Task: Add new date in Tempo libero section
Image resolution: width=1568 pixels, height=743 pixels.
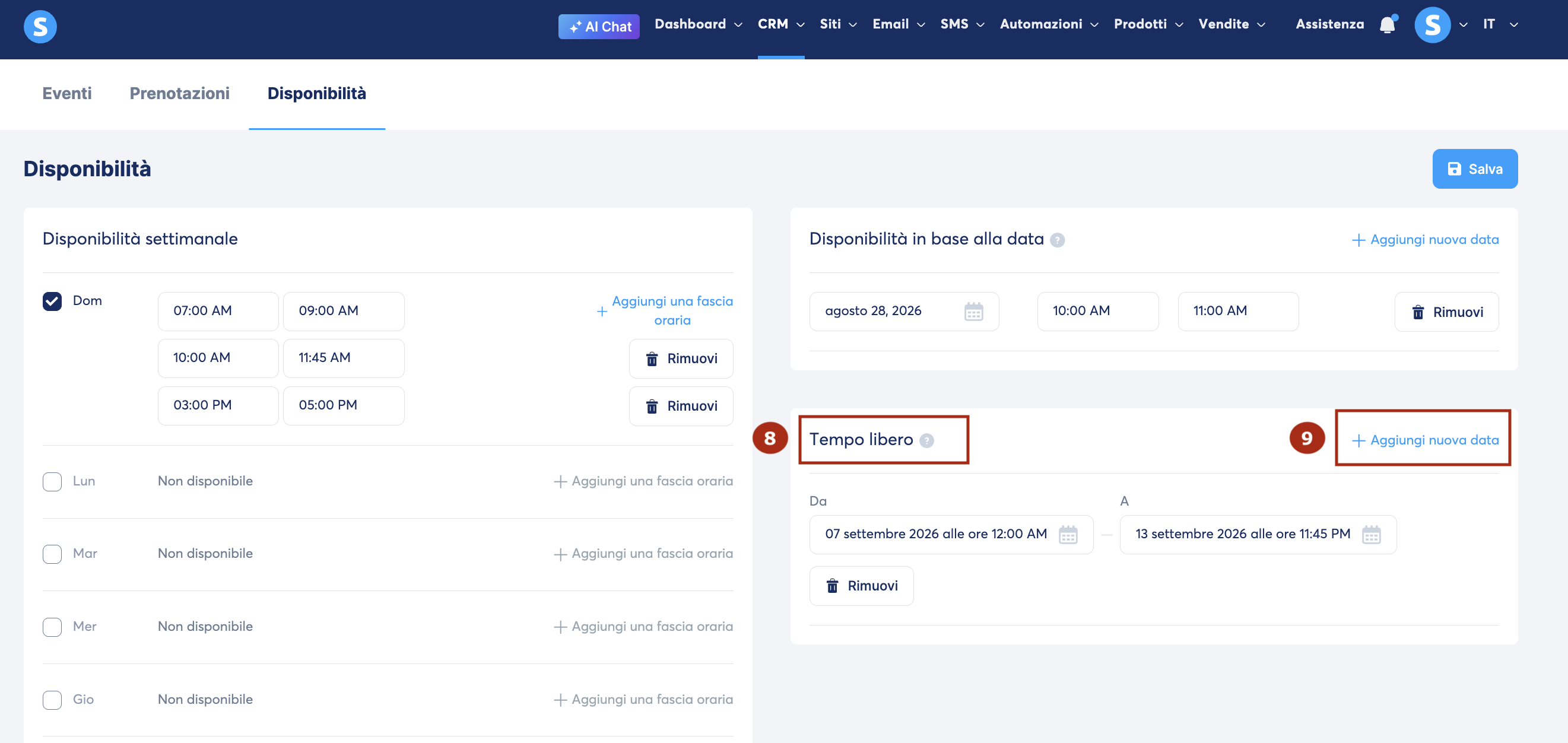Action: pos(1424,440)
